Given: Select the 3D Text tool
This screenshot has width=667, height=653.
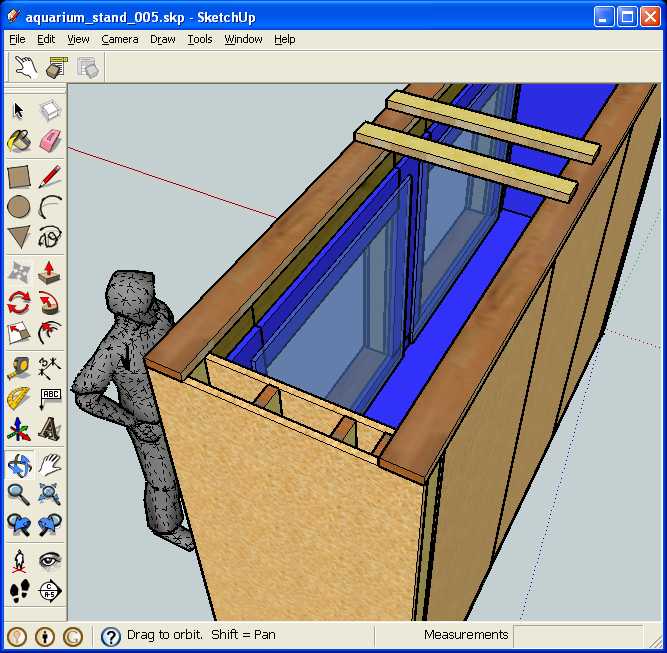Looking at the screenshot, I should (50, 429).
